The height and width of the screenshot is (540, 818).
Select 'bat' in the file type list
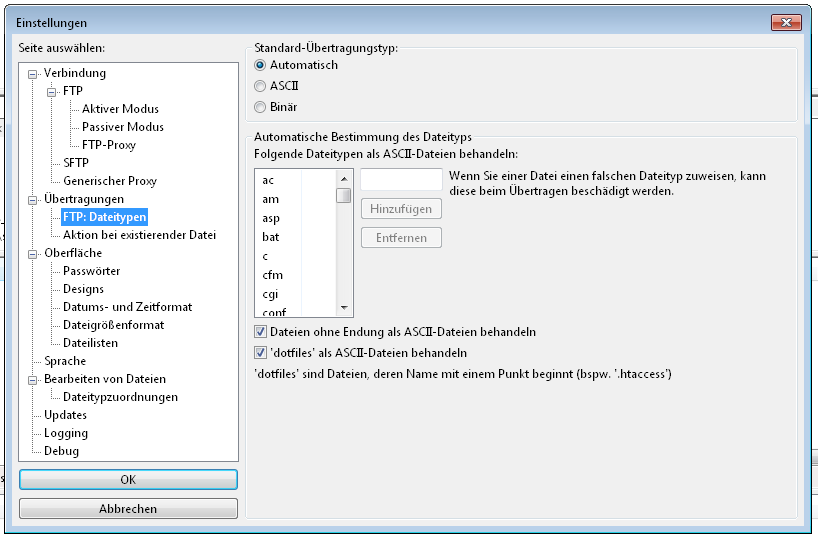coord(271,237)
